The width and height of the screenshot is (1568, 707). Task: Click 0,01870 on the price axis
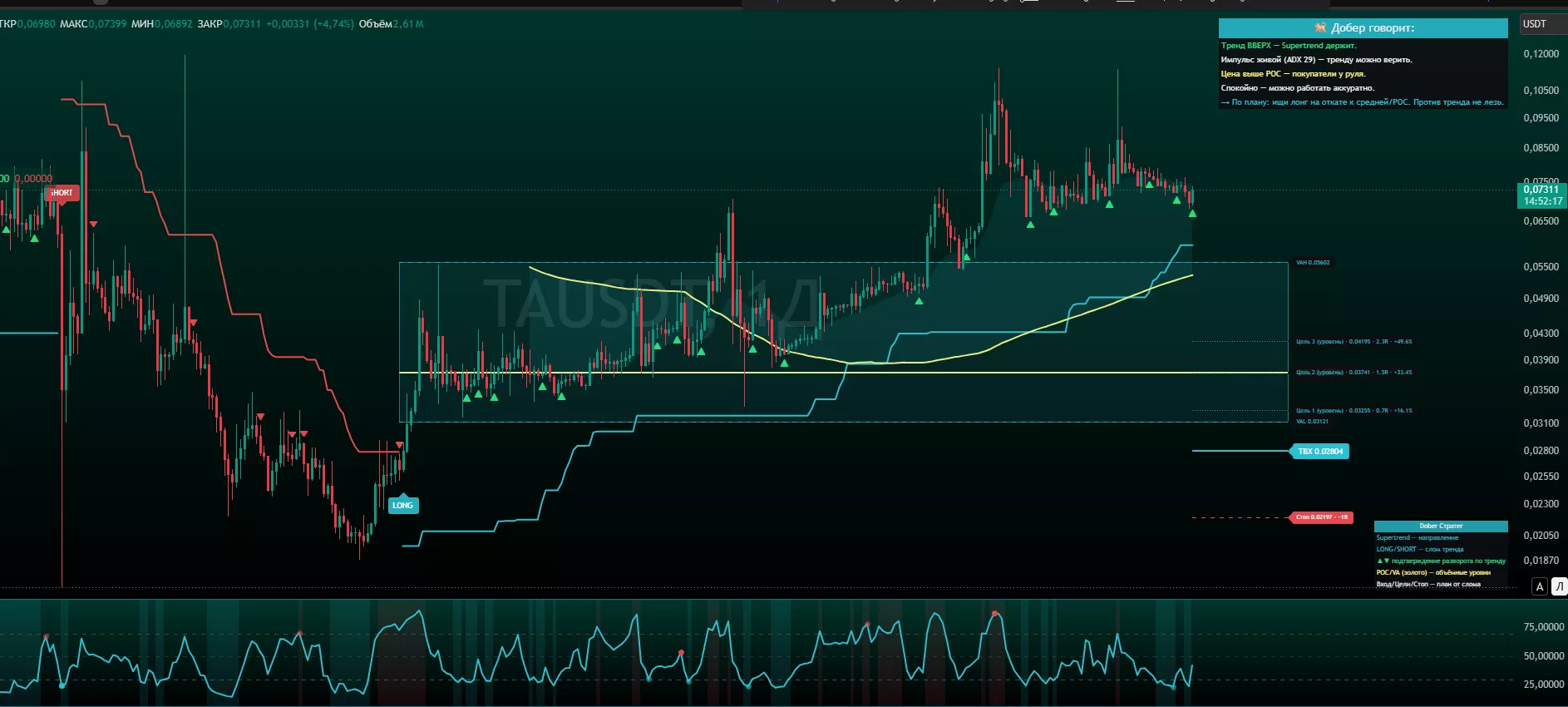[x=1541, y=561]
